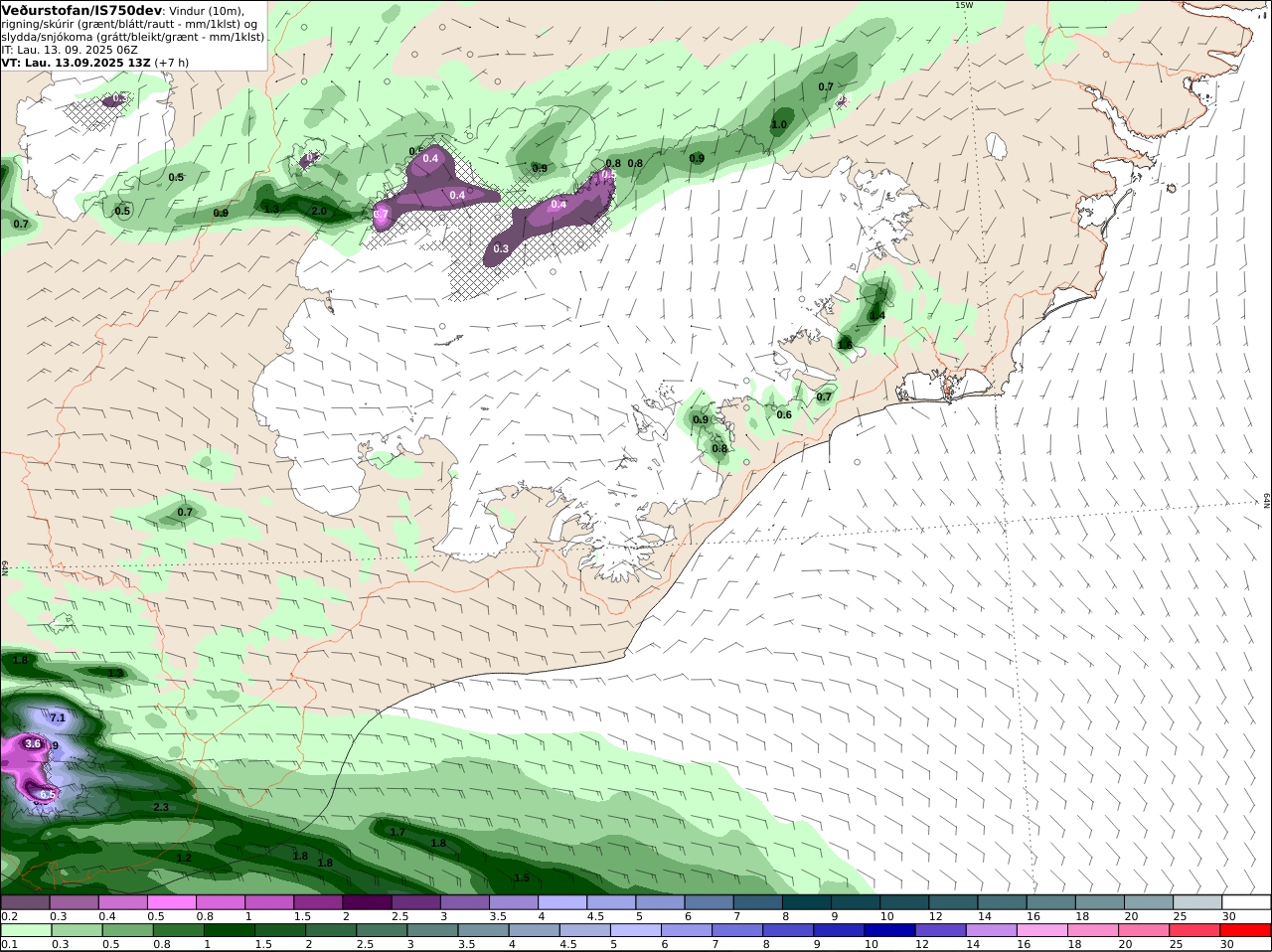The height and width of the screenshot is (952, 1272).
Task: Click the 7.1 precipitation value on the map
Action: coord(58,717)
